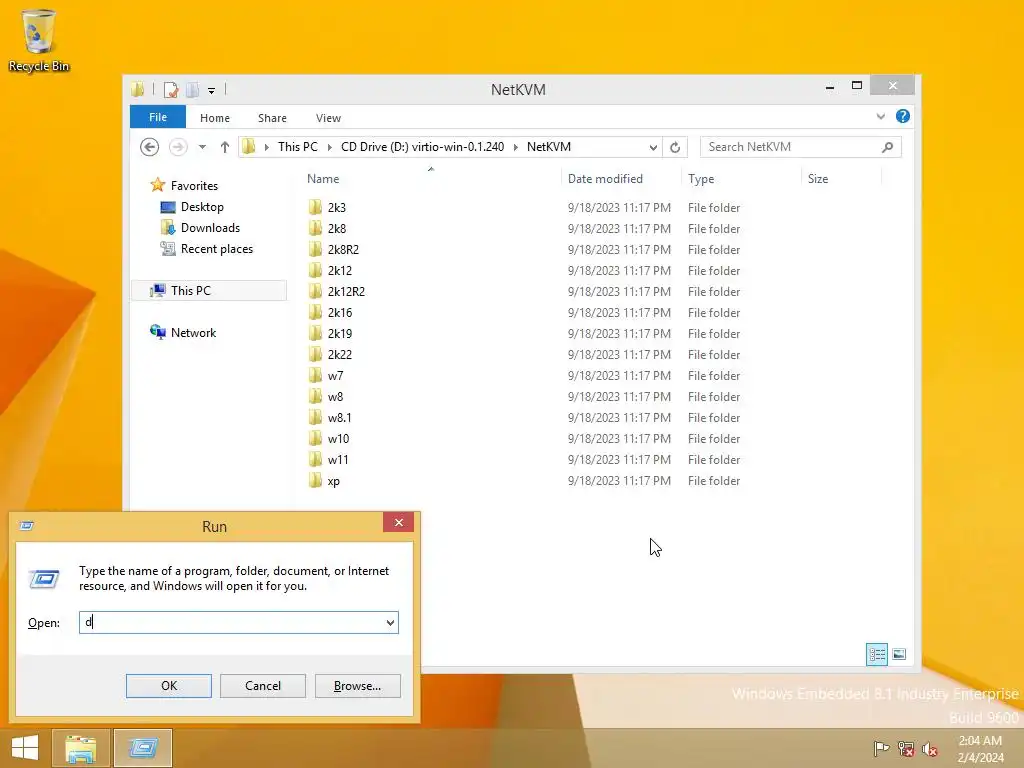This screenshot has height=768, width=1024.
Task: Switch to the Home ribbon tab
Action: coord(215,118)
